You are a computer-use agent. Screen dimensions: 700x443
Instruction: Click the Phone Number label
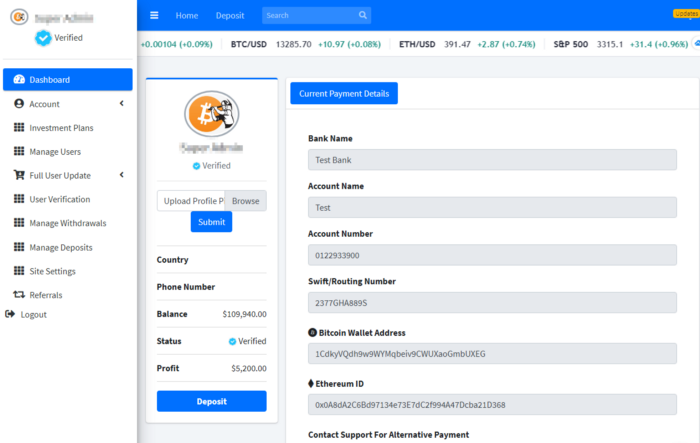[186, 287]
